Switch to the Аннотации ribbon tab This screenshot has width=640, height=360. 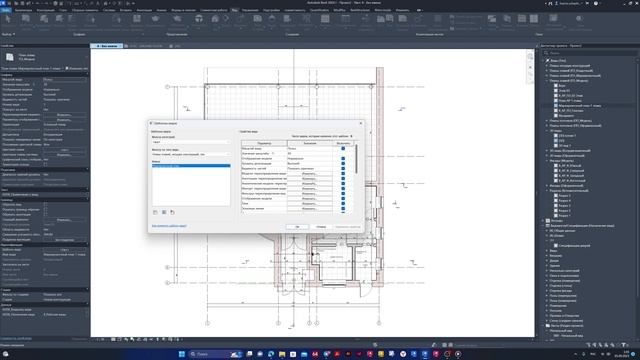(x=144, y=10)
